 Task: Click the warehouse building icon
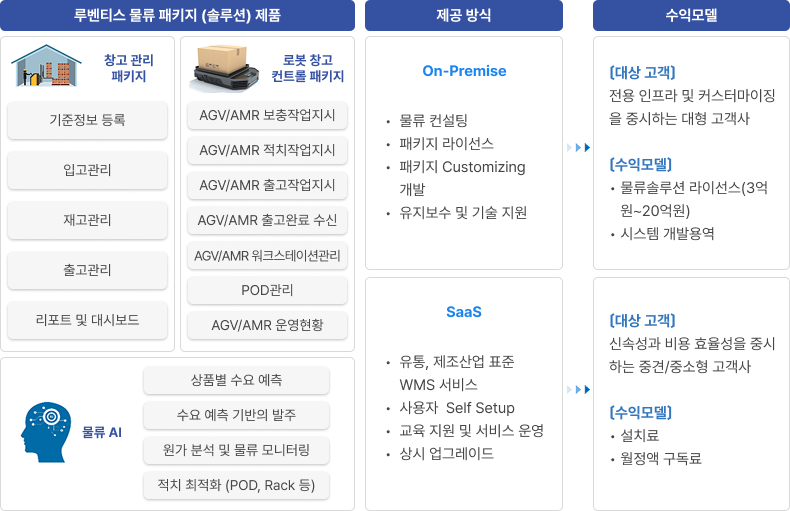(46, 66)
